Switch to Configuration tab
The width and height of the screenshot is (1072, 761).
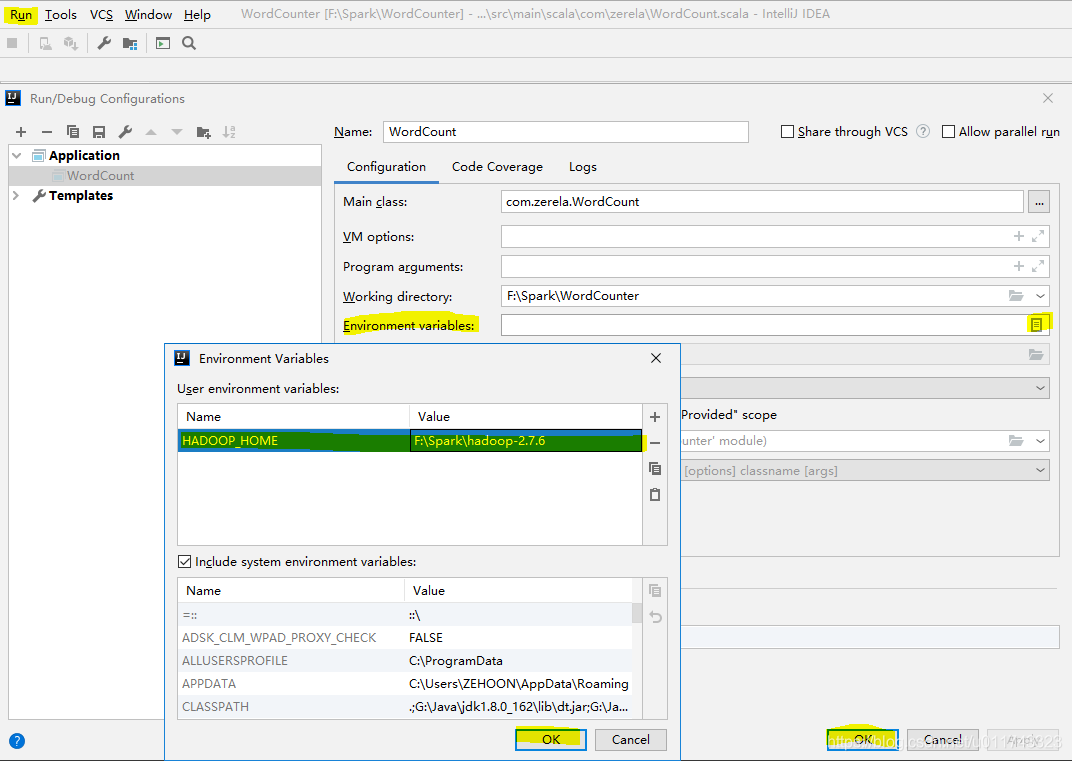(386, 167)
